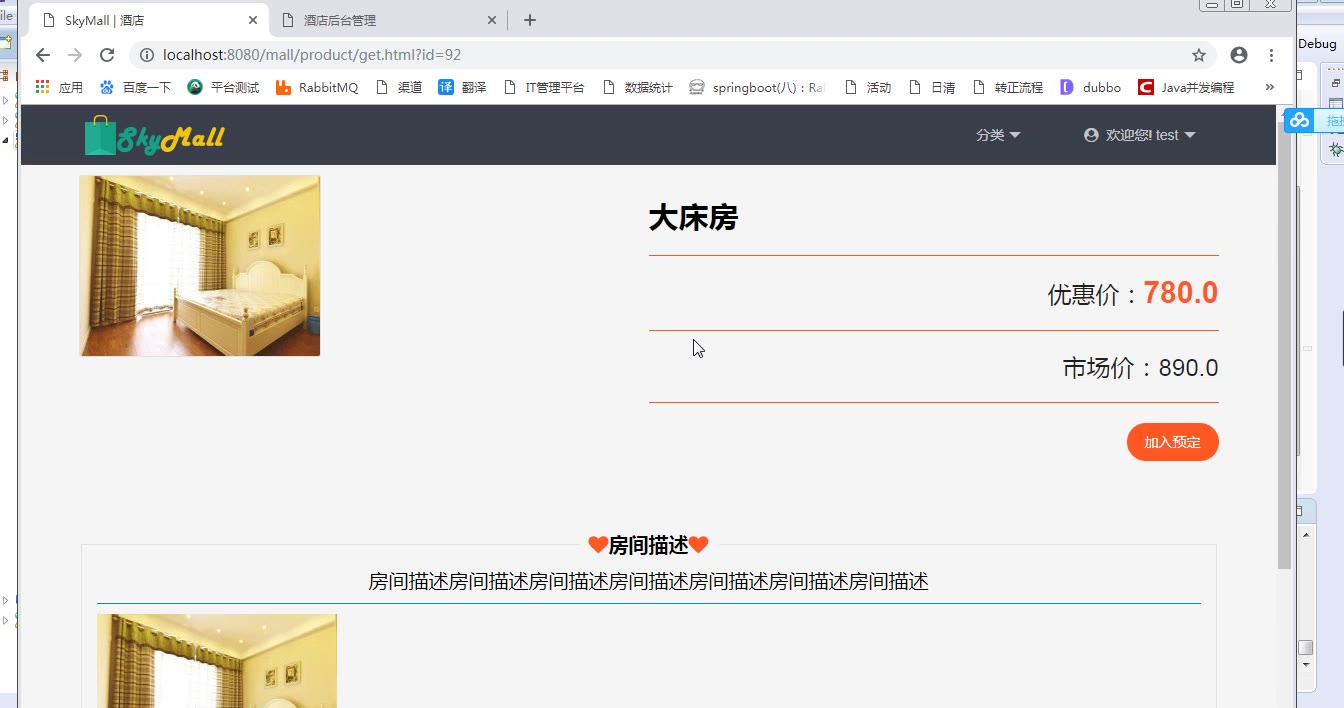Click the 大床房 room thumbnail image

[200, 266]
